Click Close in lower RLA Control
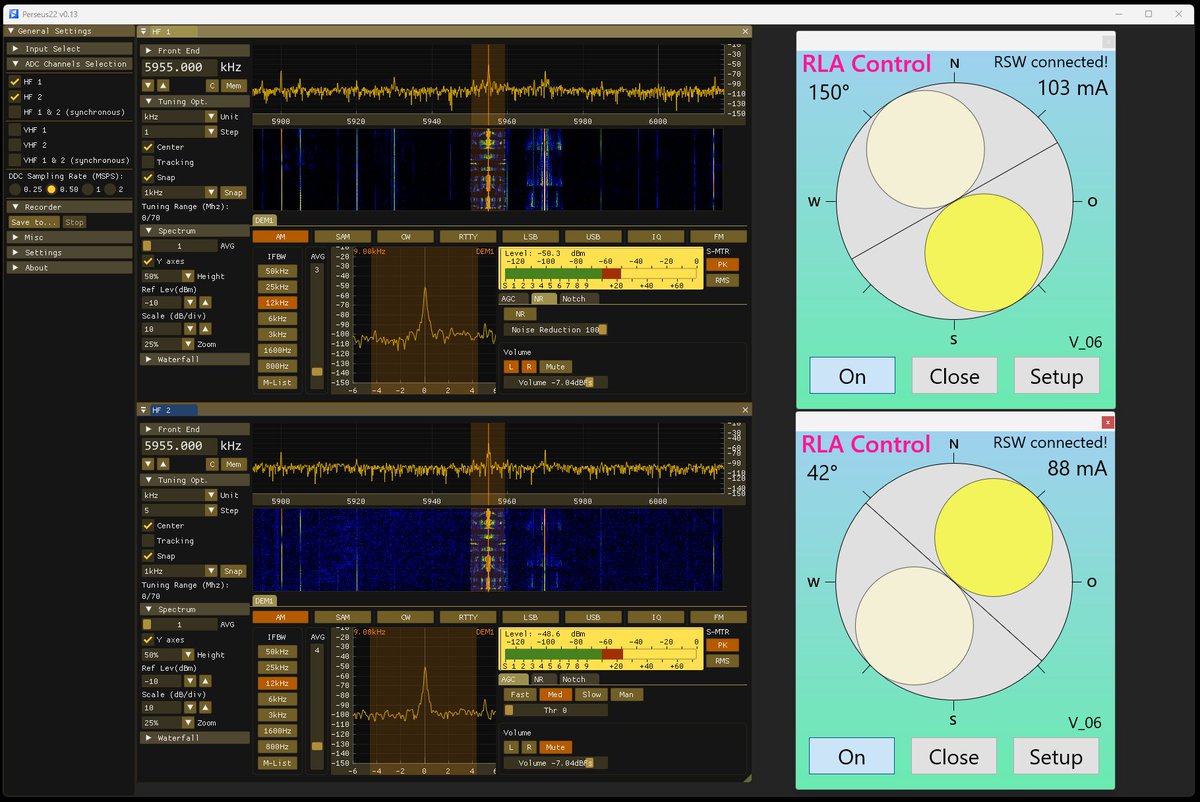The height and width of the screenshot is (802, 1200). [x=954, y=757]
